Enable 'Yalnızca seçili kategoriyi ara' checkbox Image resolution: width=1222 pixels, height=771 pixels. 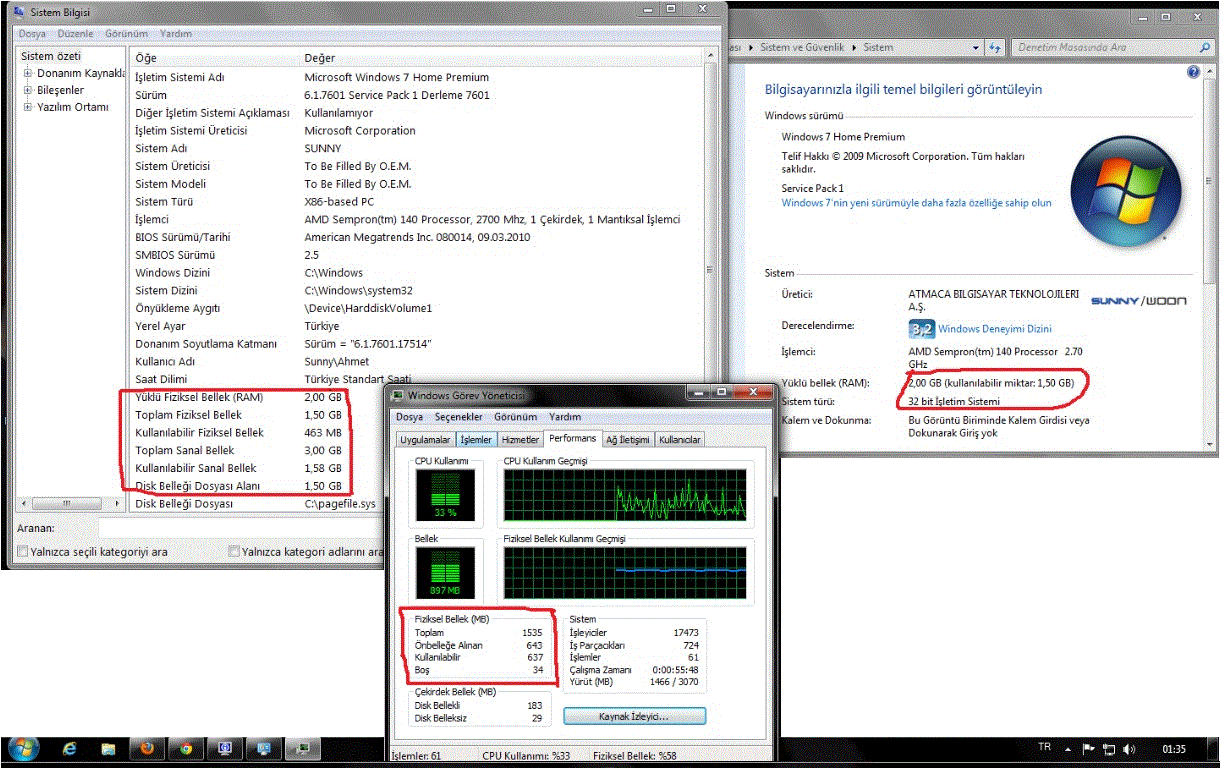22,551
